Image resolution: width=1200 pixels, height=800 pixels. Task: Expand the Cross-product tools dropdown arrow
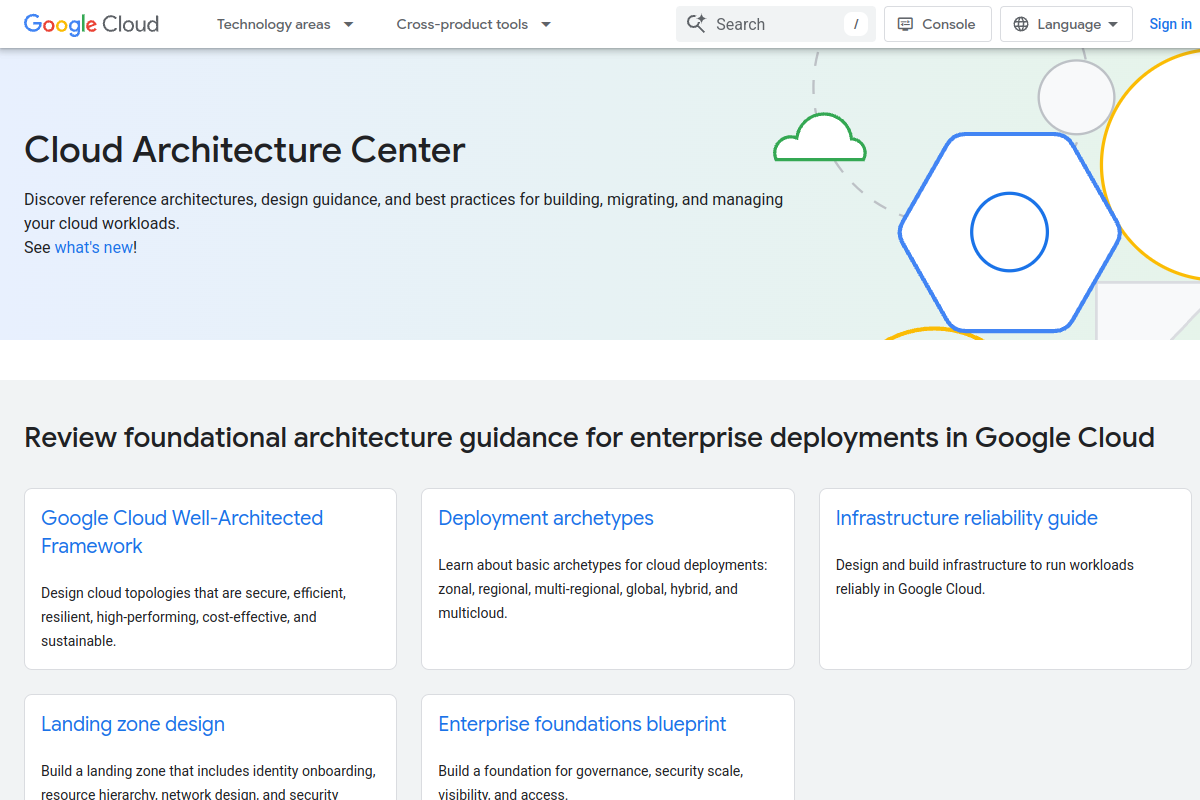coord(546,24)
